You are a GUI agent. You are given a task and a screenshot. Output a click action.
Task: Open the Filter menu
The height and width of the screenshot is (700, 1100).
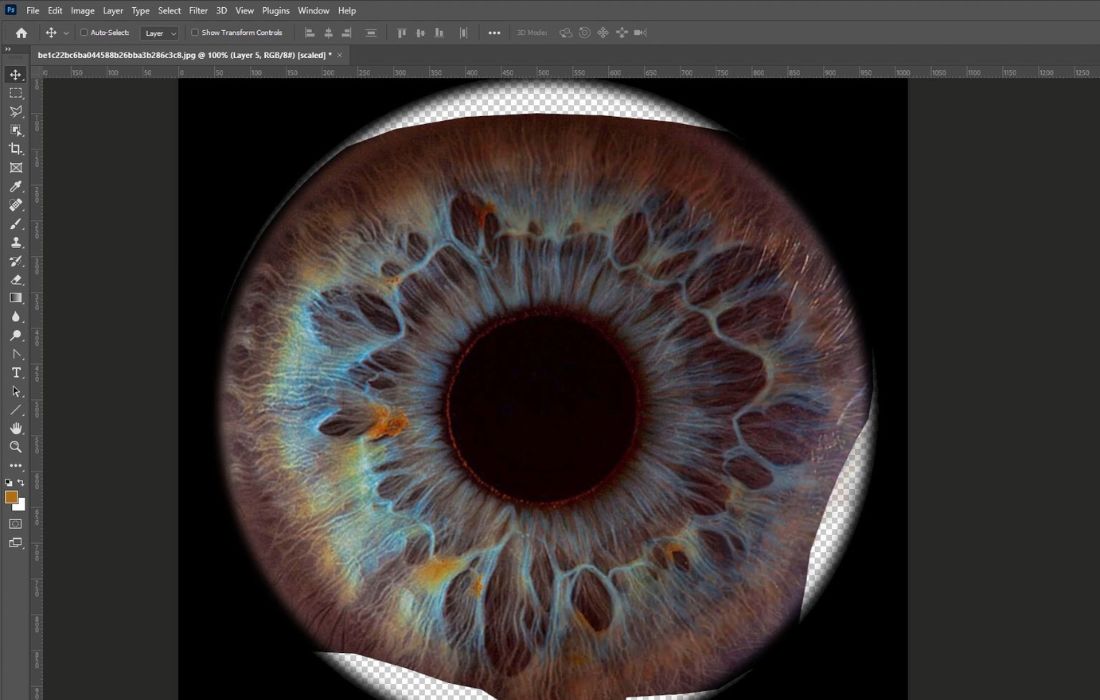pyautogui.click(x=198, y=10)
